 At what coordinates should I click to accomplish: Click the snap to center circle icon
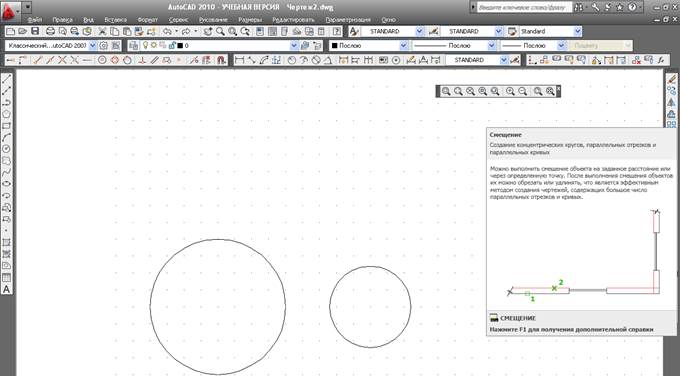coord(102,60)
